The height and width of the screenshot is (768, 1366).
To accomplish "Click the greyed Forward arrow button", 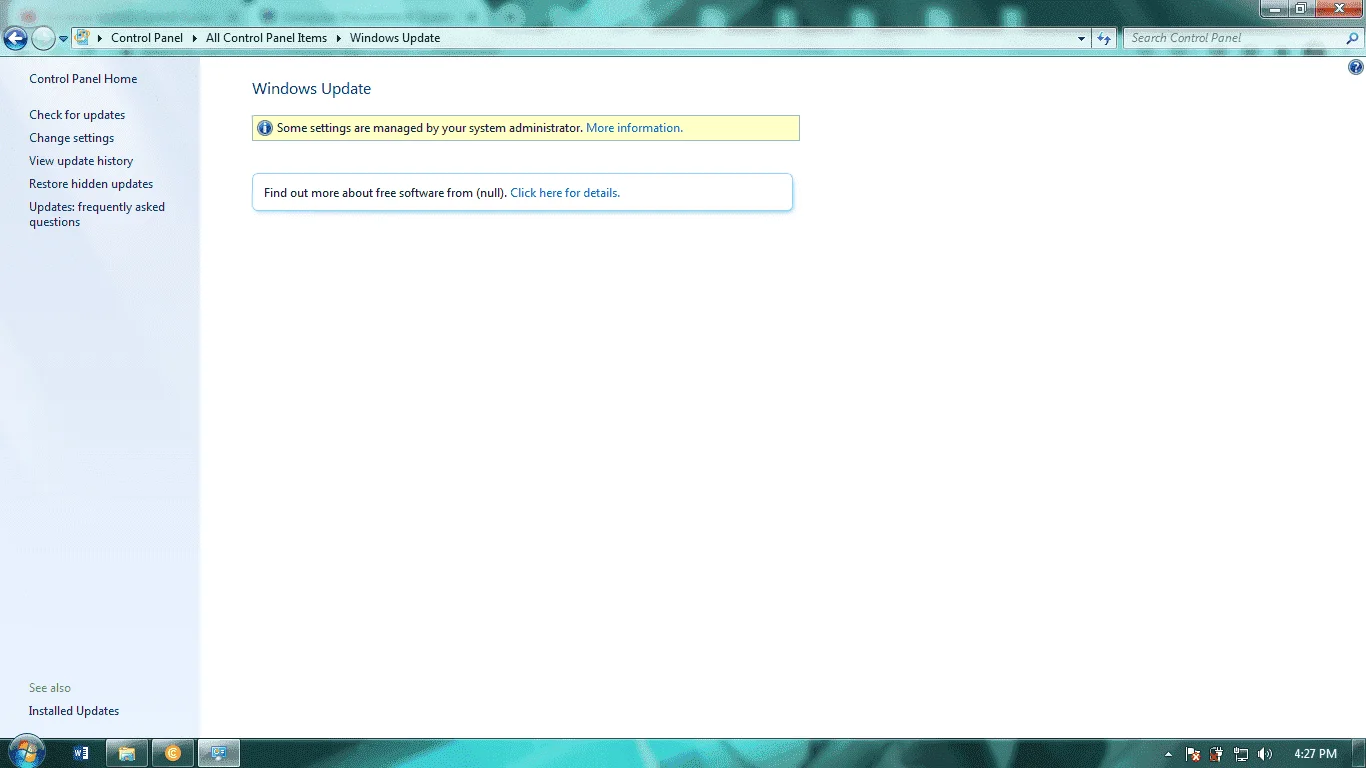I will pos(43,38).
